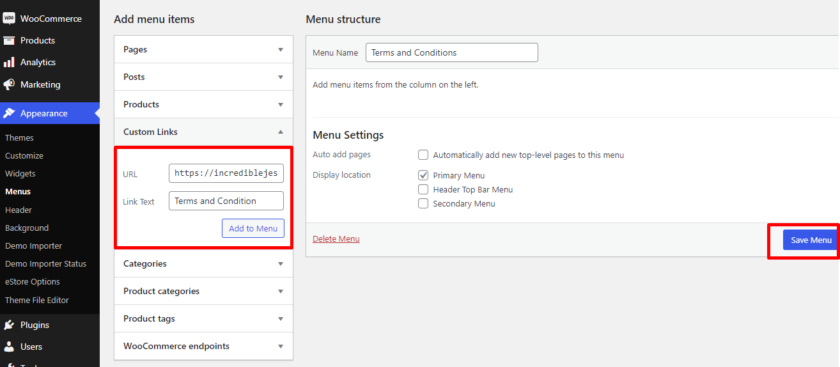The width and height of the screenshot is (840, 367).
Task: Enable automatically add new top-level pages
Action: tap(423, 155)
